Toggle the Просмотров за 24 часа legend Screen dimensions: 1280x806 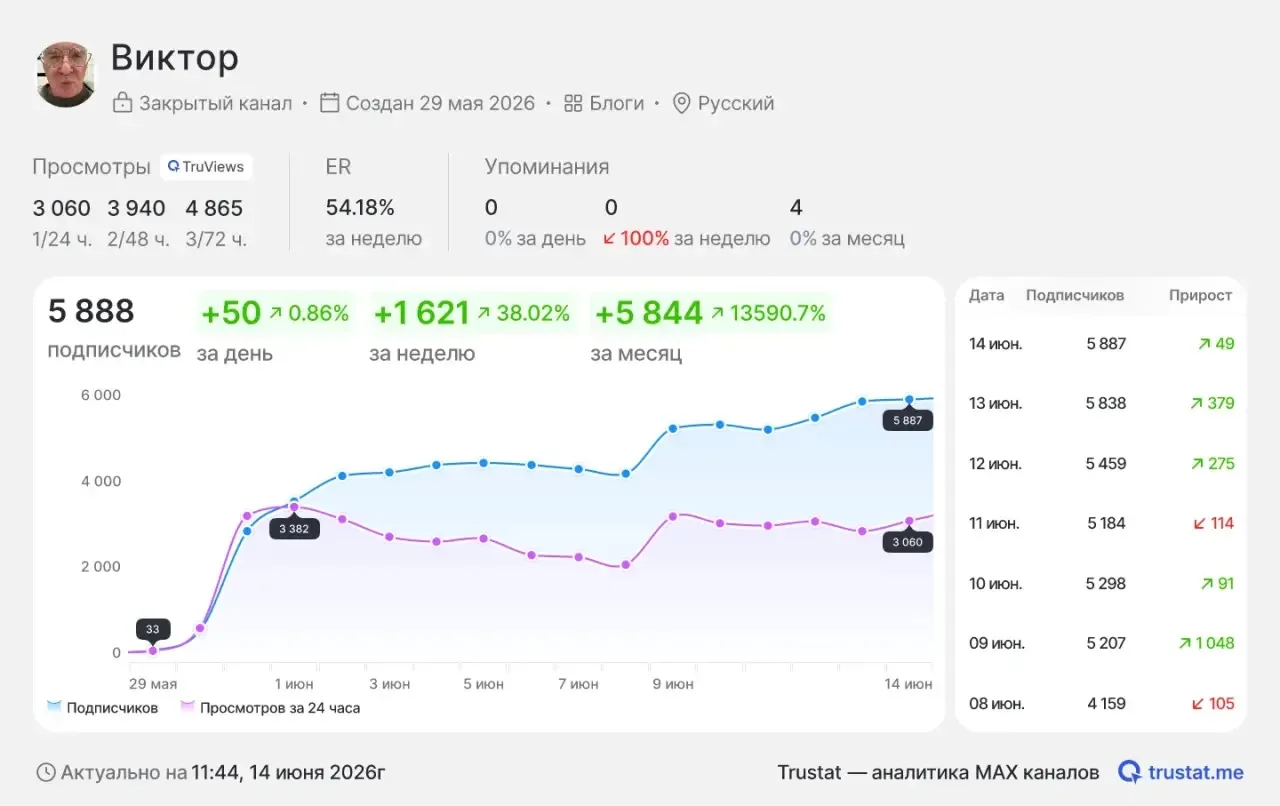tap(270, 708)
